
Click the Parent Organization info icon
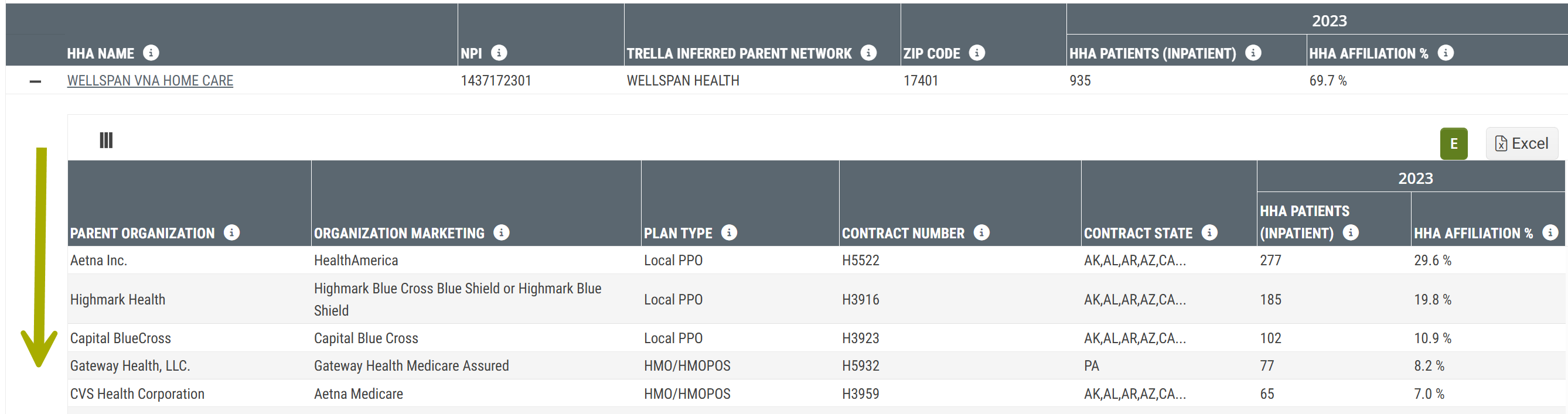[231, 233]
